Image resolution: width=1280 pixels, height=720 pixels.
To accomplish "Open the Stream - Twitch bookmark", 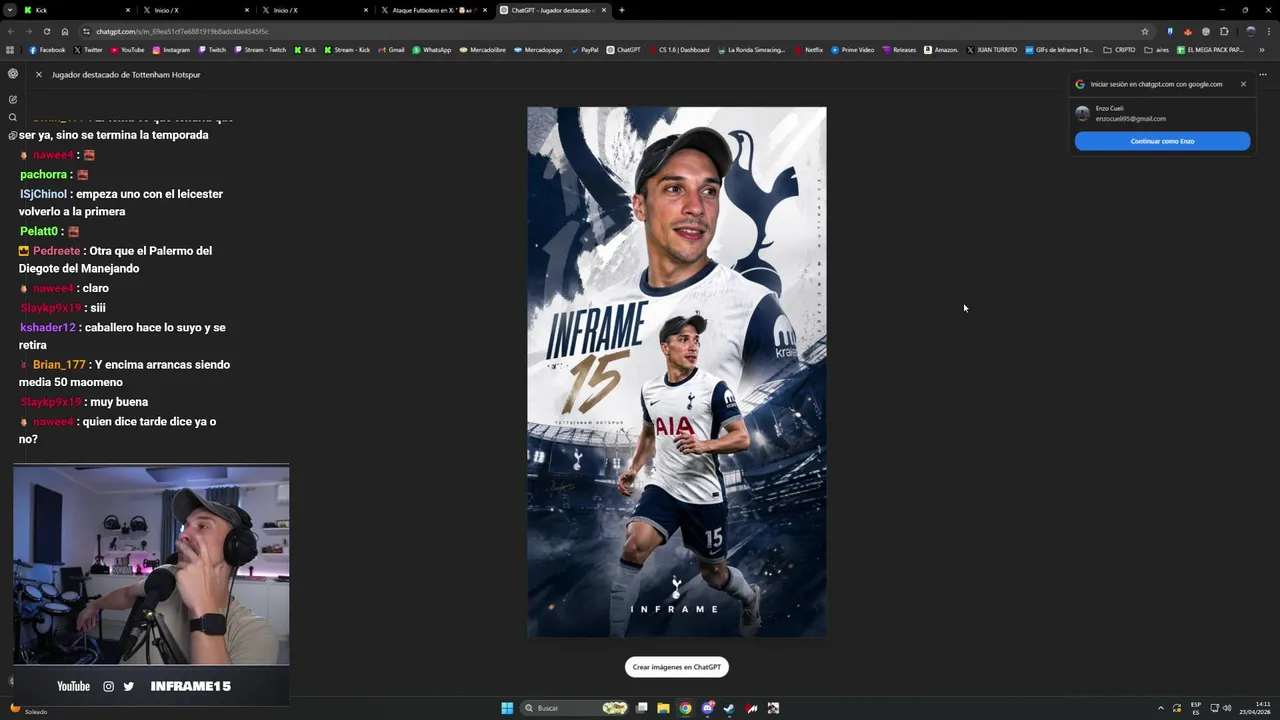I will 260,50.
